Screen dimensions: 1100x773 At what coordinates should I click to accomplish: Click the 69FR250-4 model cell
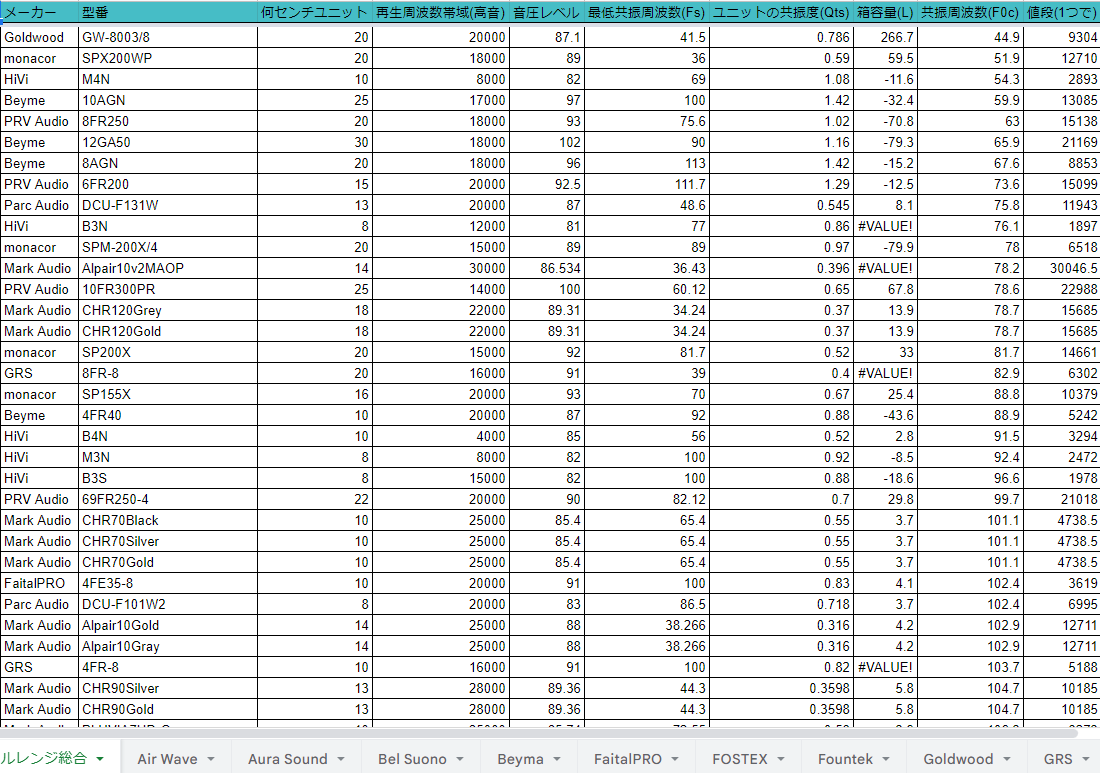[168, 499]
